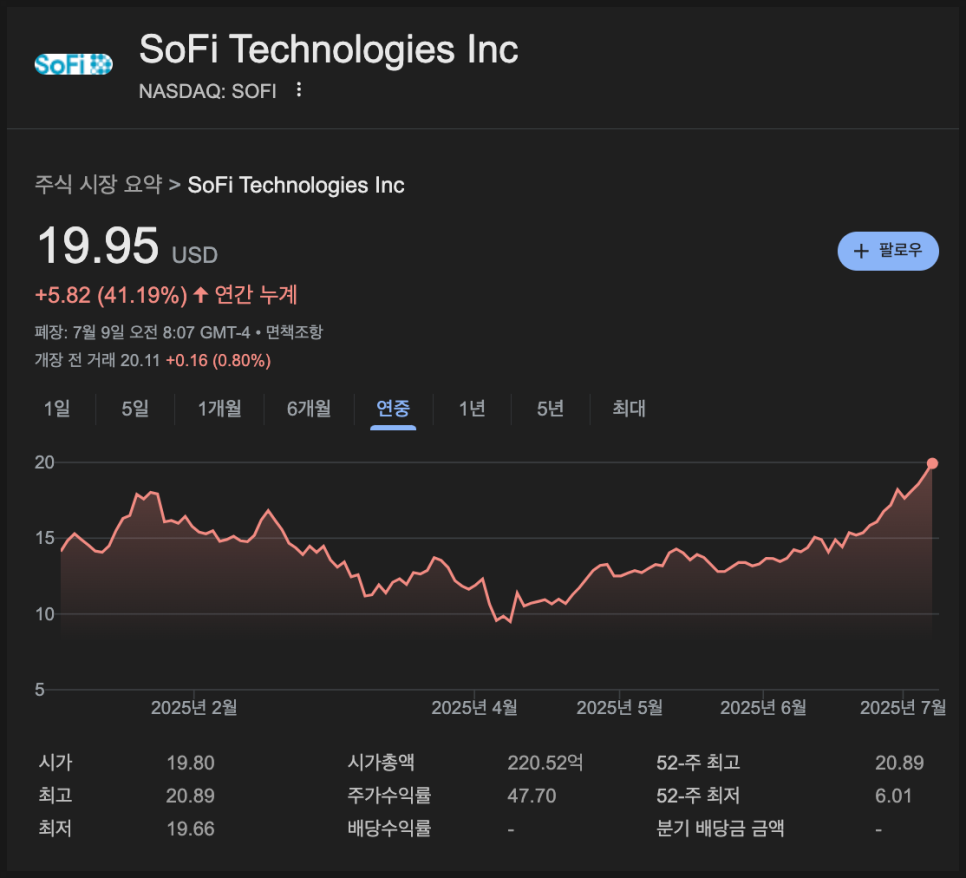Switch to the 6개월 chart range
966x878 pixels.
309,409
